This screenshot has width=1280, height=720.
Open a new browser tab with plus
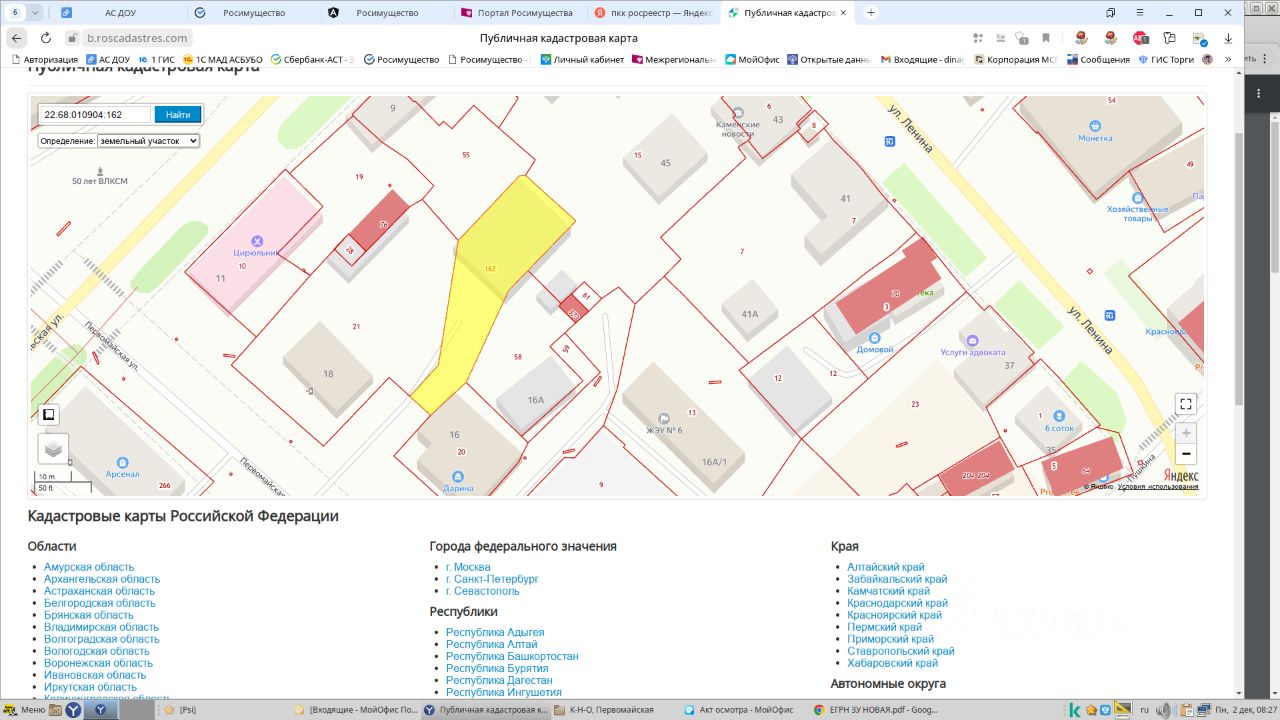(871, 13)
